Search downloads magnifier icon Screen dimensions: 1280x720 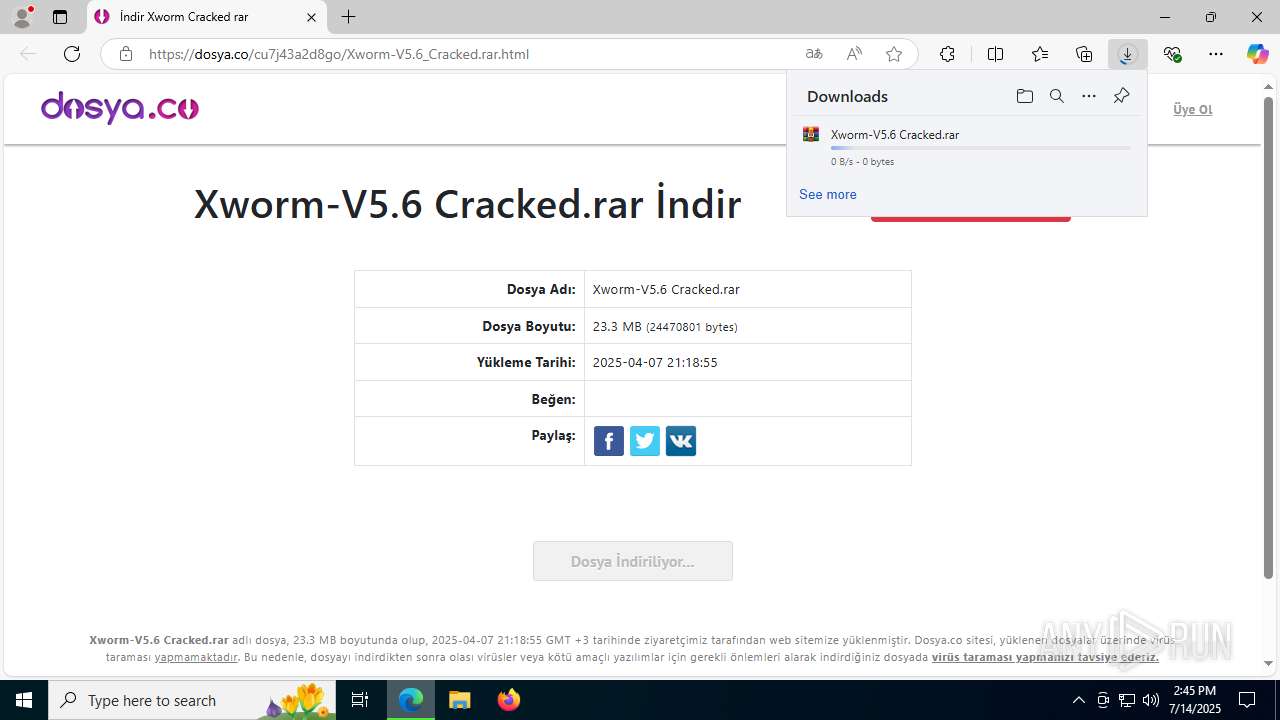click(x=1056, y=96)
